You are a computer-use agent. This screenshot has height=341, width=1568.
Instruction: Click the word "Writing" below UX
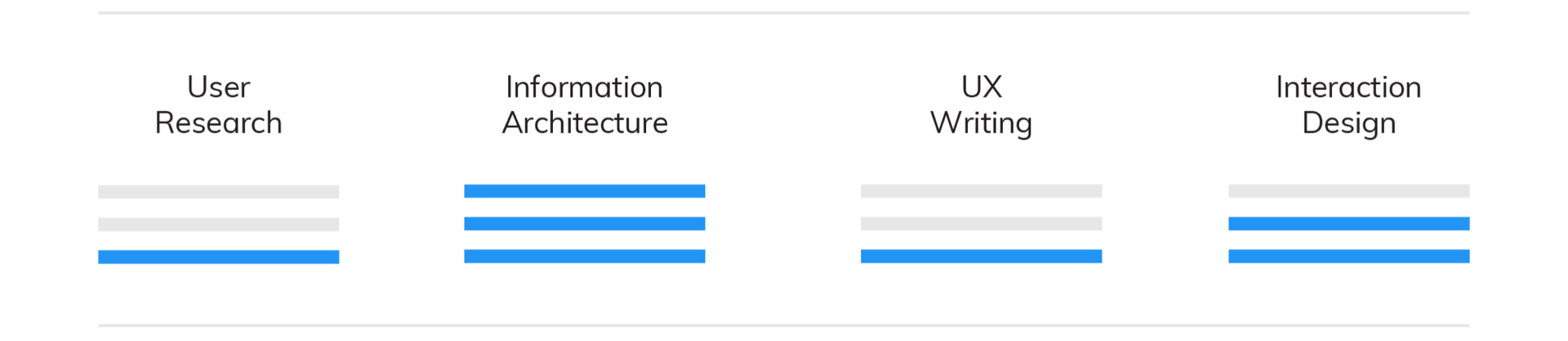tap(981, 123)
